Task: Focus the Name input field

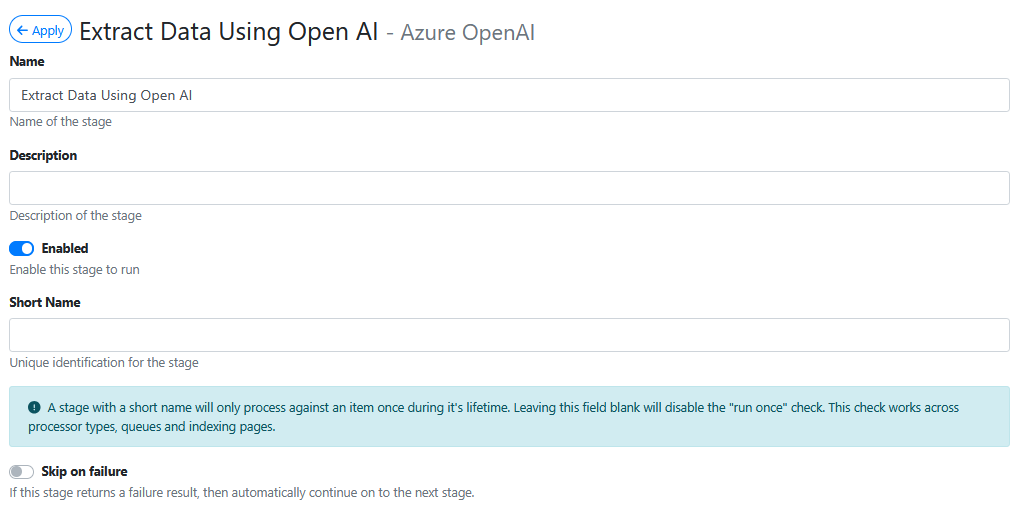Action: pos(509,95)
